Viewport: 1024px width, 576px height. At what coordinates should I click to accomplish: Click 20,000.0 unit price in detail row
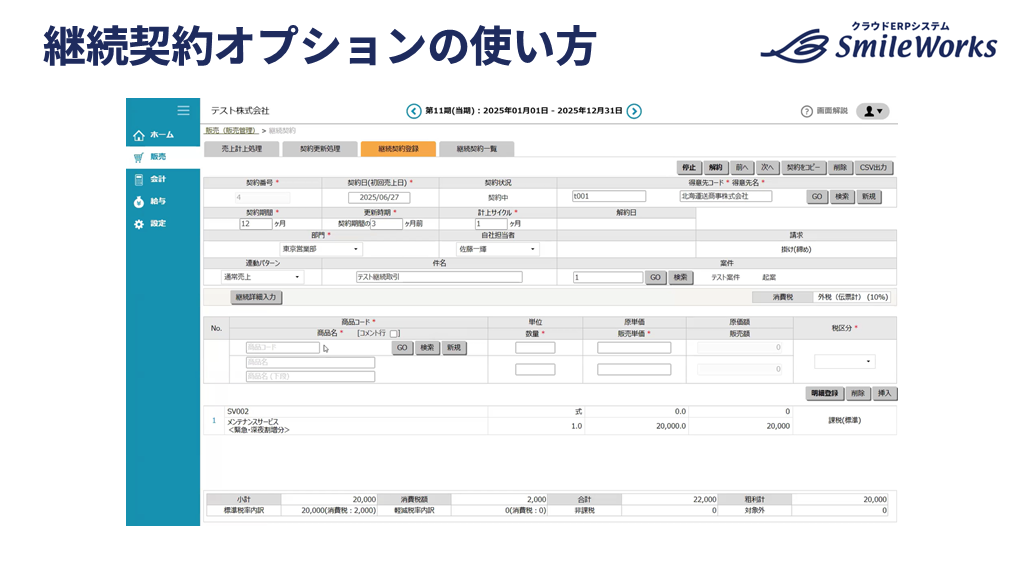pyautogui.click(x=671, y=426)
